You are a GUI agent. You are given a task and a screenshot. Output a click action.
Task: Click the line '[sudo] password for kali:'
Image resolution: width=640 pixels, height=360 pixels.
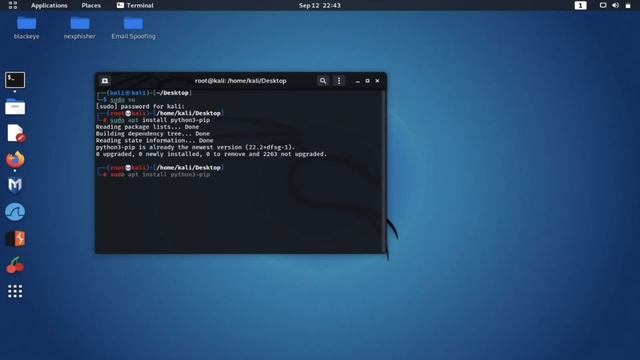140,107
